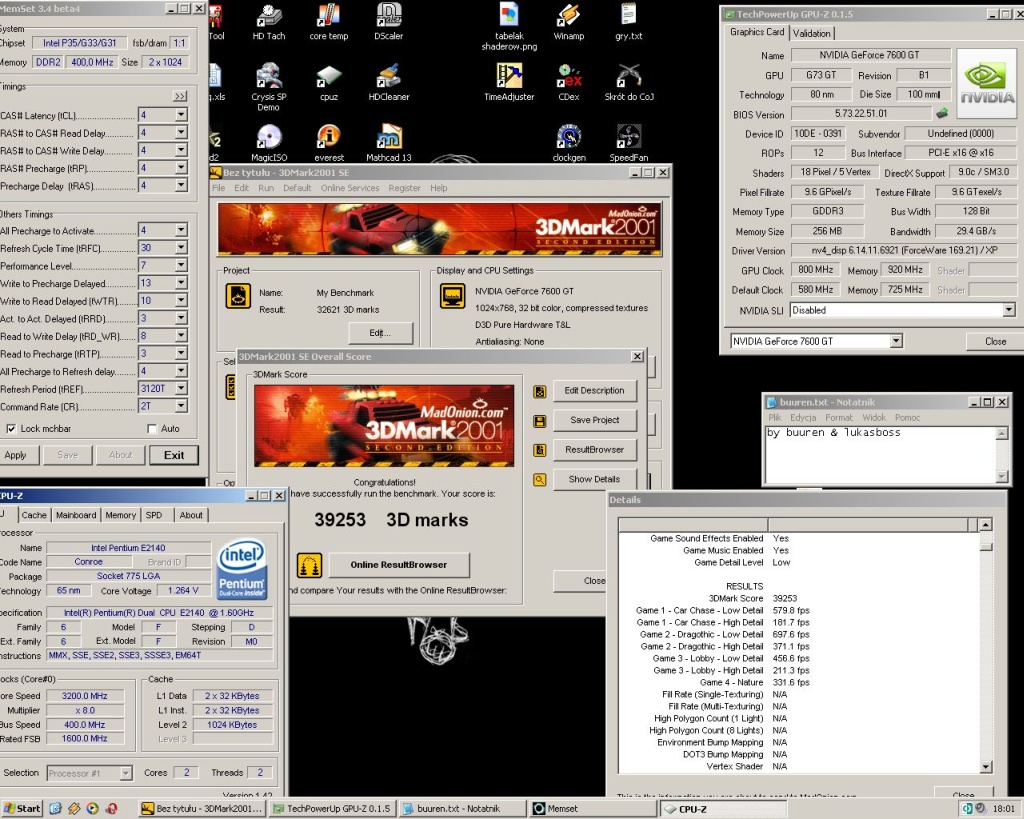This screenshot has height=819, width=1024.
Task: Click the Close button in GPU-Z
Action: coord(995,341)
